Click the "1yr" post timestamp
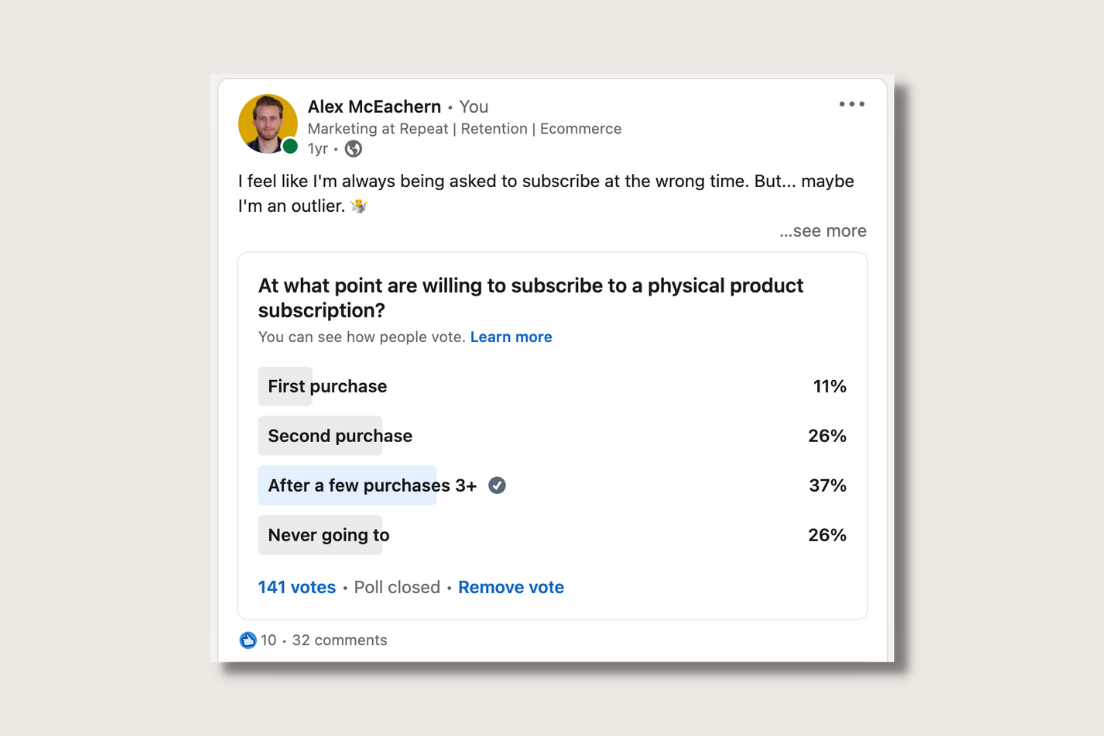This screenshot has width=1104, height=736. pos(317,148)
